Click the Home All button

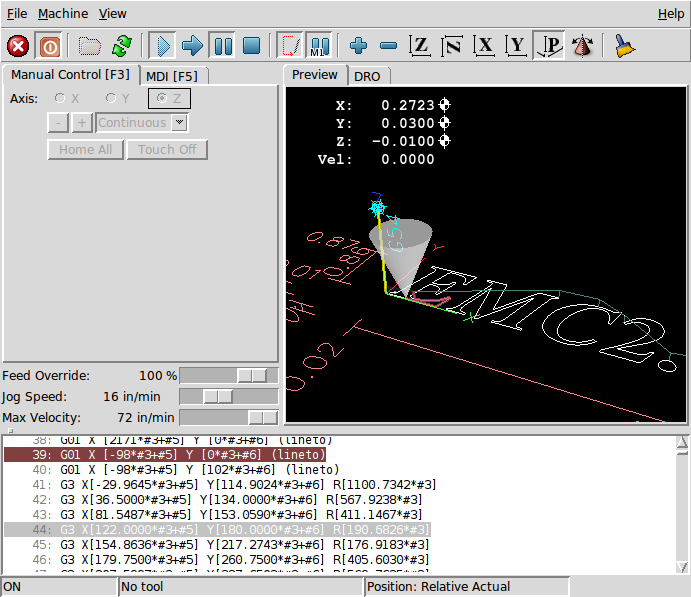pos(85,150)
